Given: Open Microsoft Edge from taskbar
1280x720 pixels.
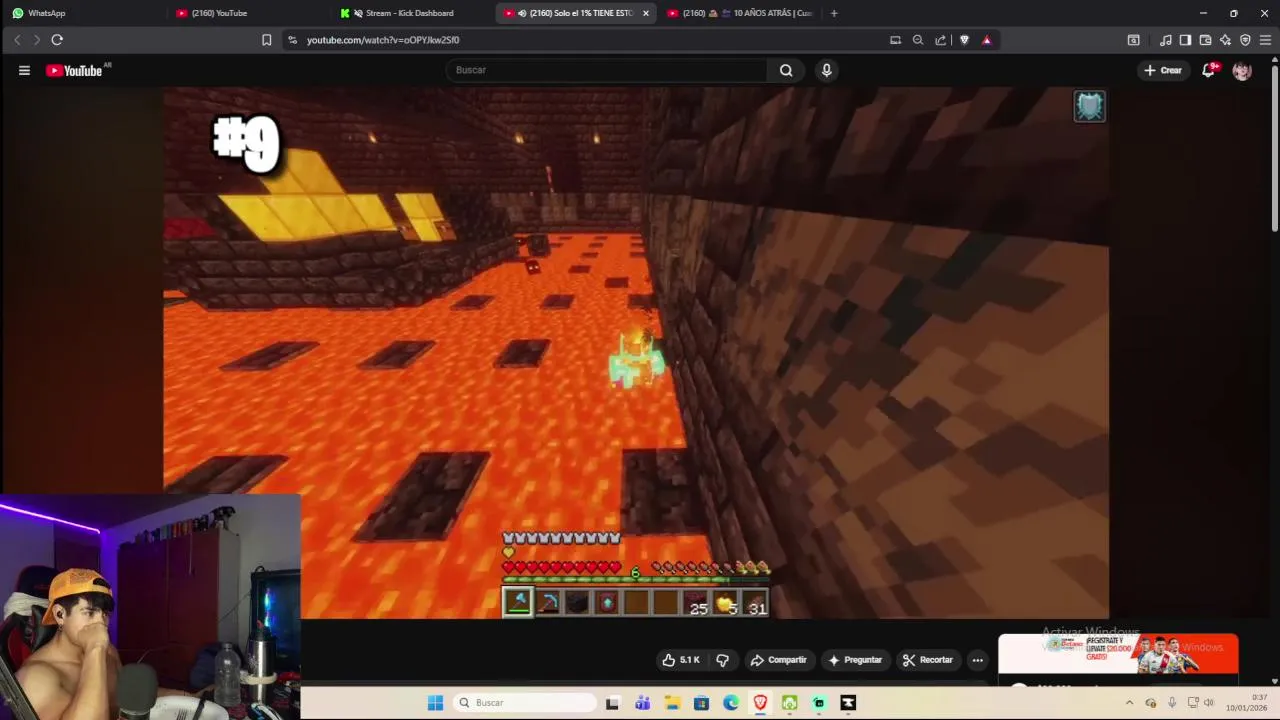Looking at the screenshot, I should coord(731,703).
